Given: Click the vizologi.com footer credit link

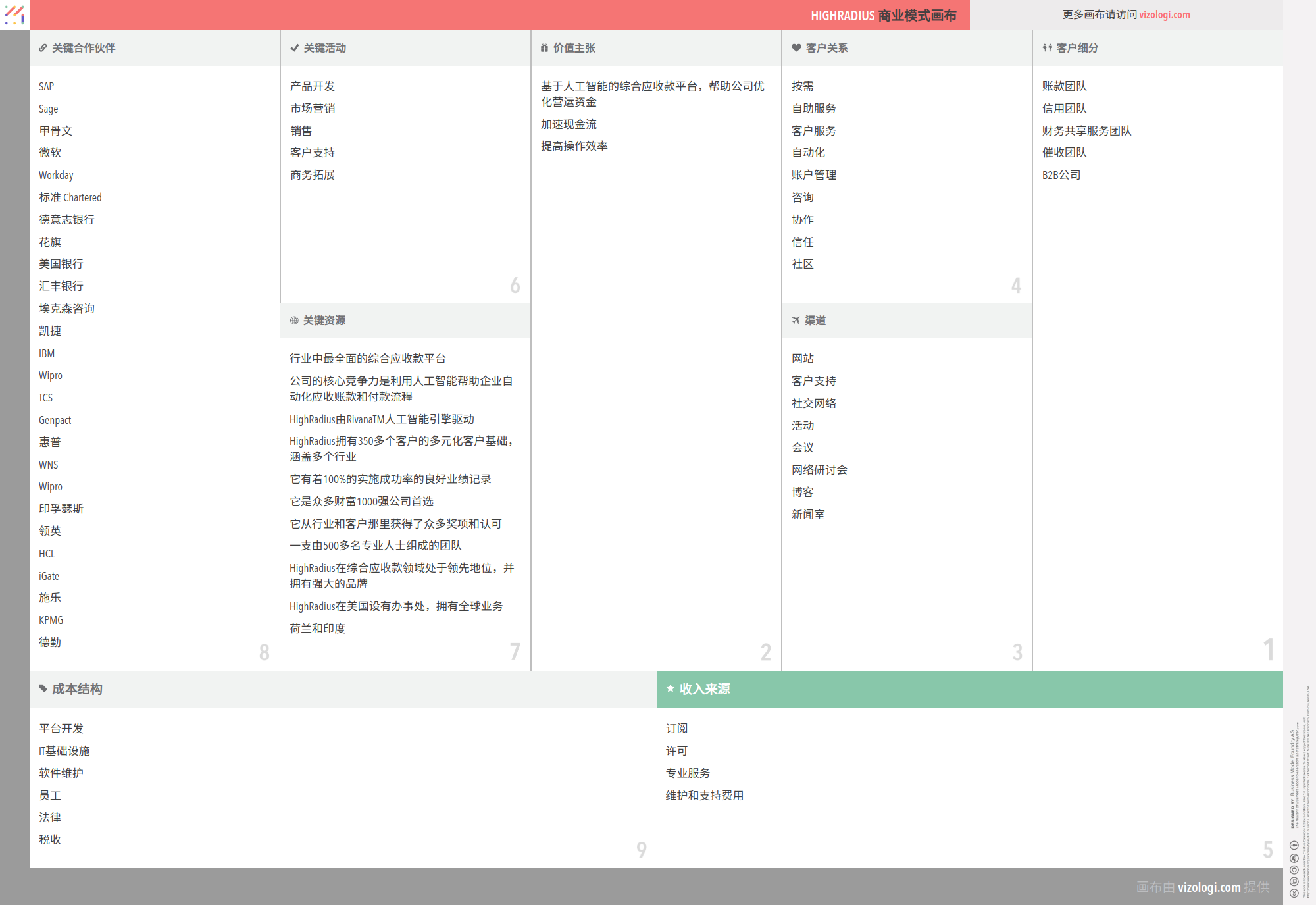Looking at the screenshot, I should point(1209,887).
